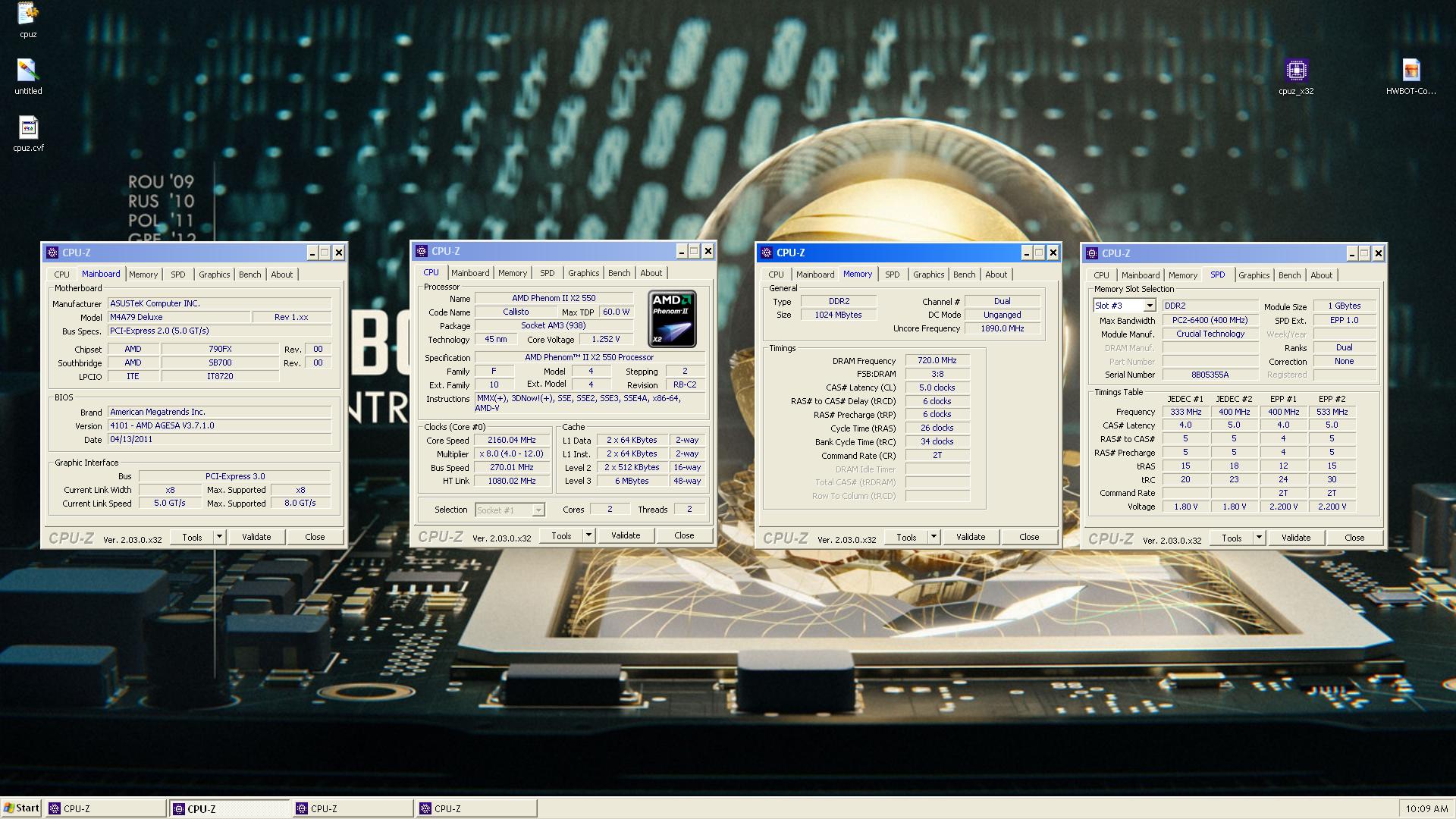Screen dimensions: 1456x819
Task: Click the system clock showing 10:09 AM
Action: pyautogui.click(x=1426, y=808)
